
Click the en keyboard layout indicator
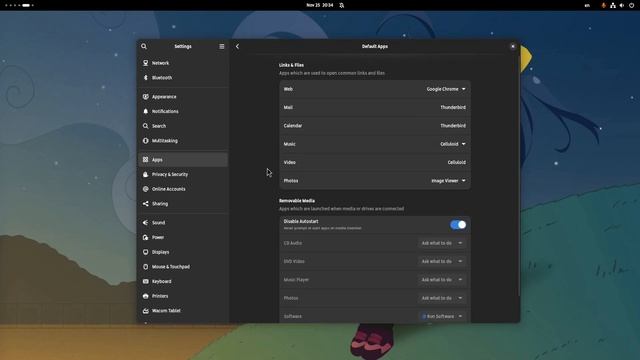(587, 5)
